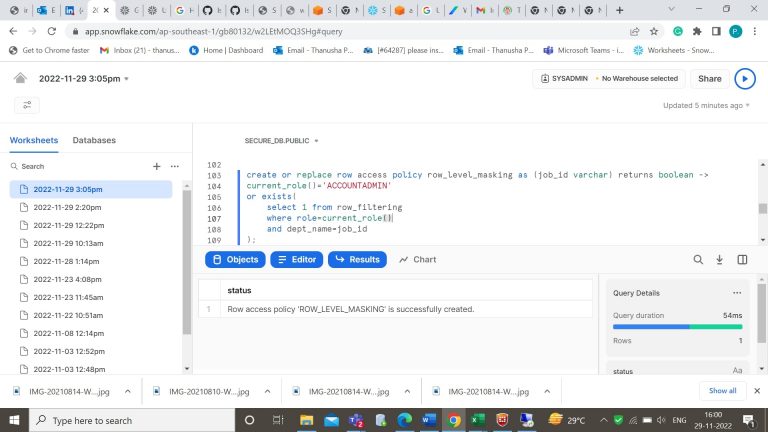Add new worksheet with plus icon
This screenshot has width=768, height=432.
tap(156, 166)
